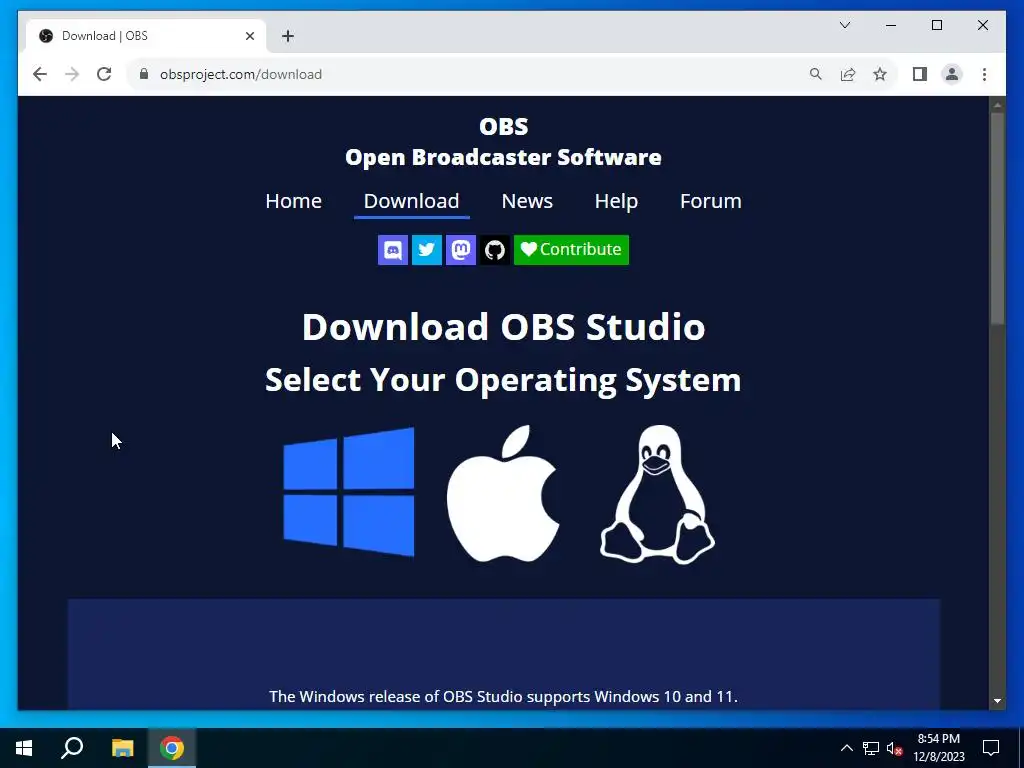Screen dimensions: 1024x768
Task: Toggle the Chrome side panel icon
Action: 920,74
